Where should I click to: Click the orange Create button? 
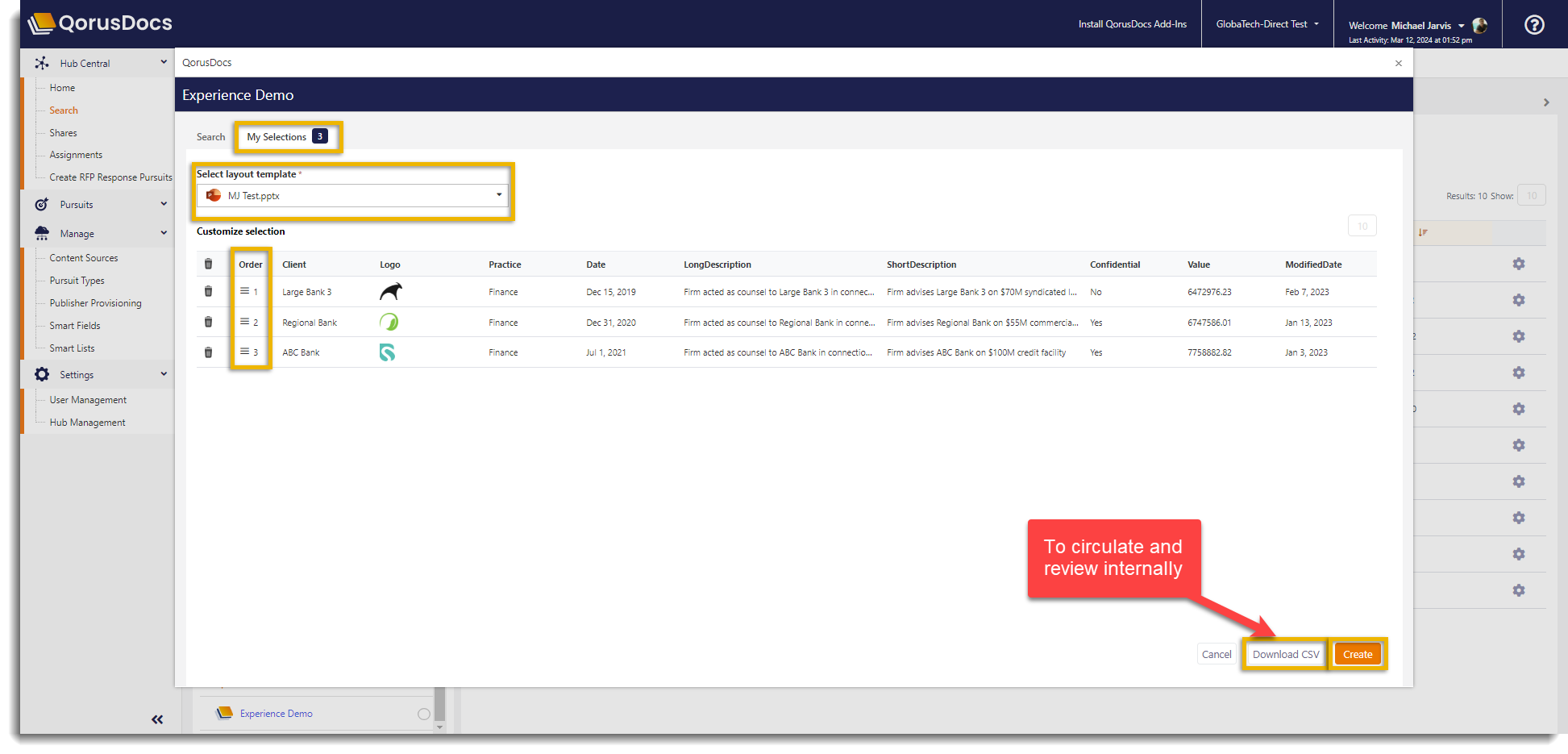pyautogui.click(x=1358, y=654)
